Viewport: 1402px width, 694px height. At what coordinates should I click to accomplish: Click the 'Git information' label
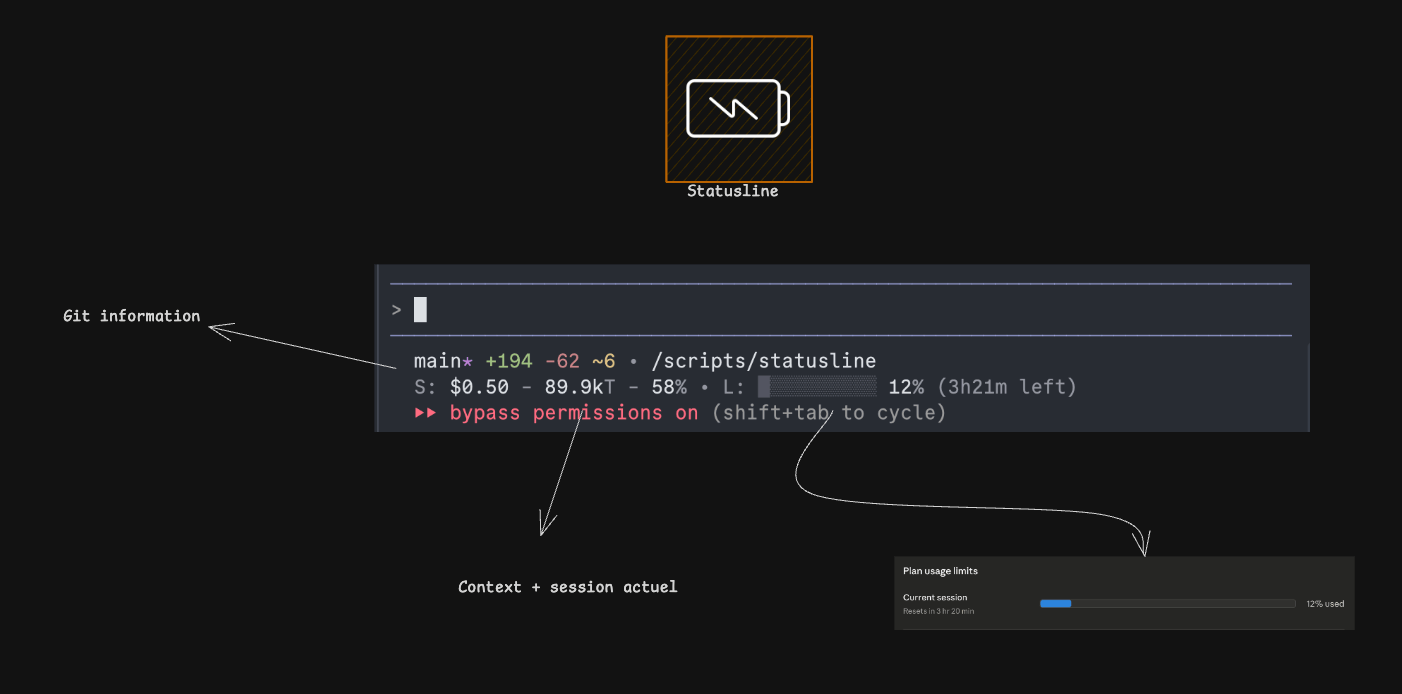131,316
